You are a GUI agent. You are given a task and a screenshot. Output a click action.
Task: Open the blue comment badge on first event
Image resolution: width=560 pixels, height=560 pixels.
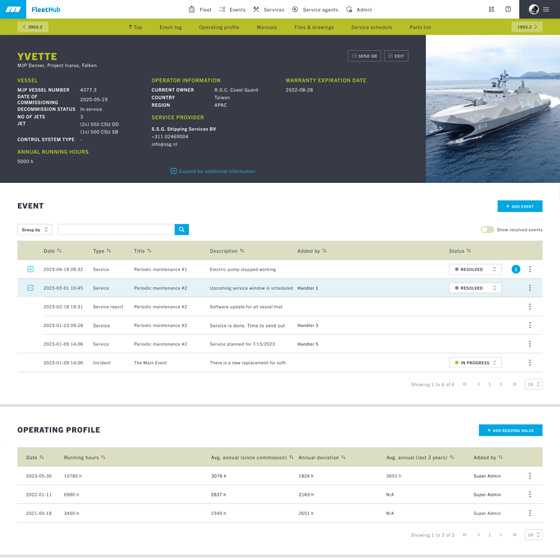(x=515, y=269)
